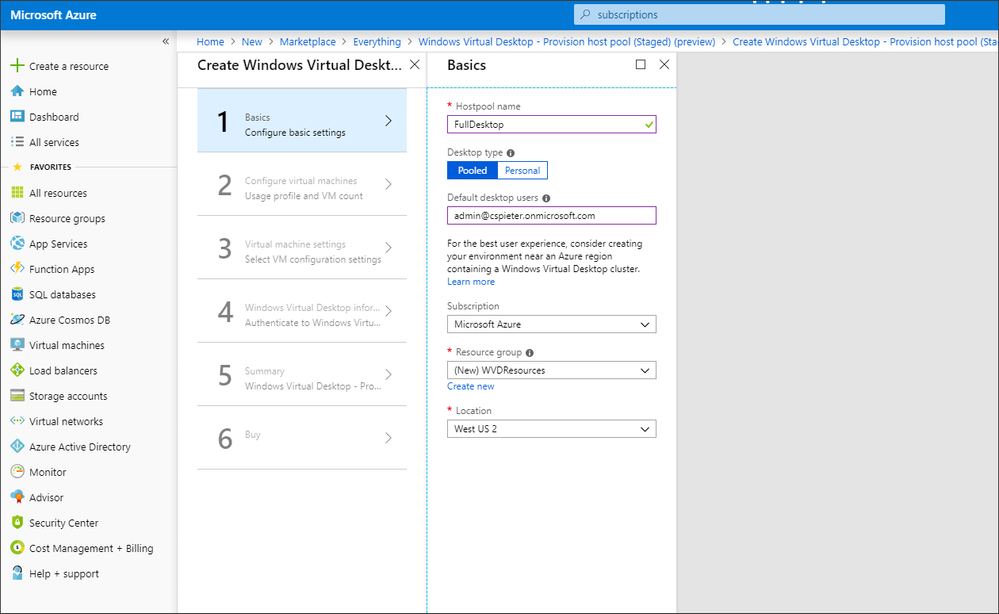Screen dimensions: 999x614
Task: Click the Hostpool name input field
Action: click(551, 124)
